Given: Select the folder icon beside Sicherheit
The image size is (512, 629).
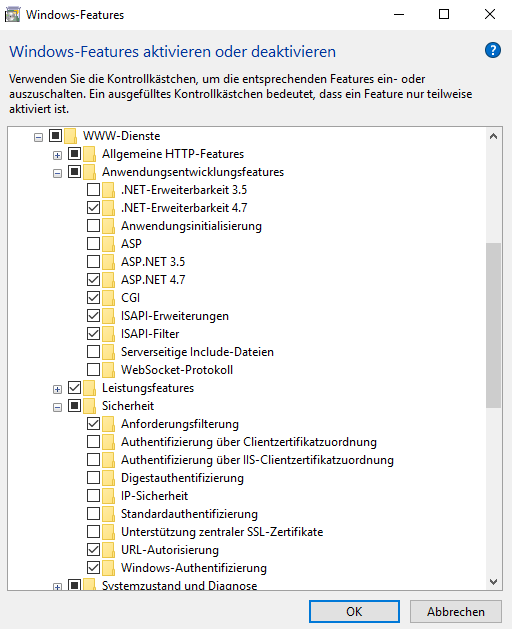Looking at the screenshot, I should (x=89, y=406).
